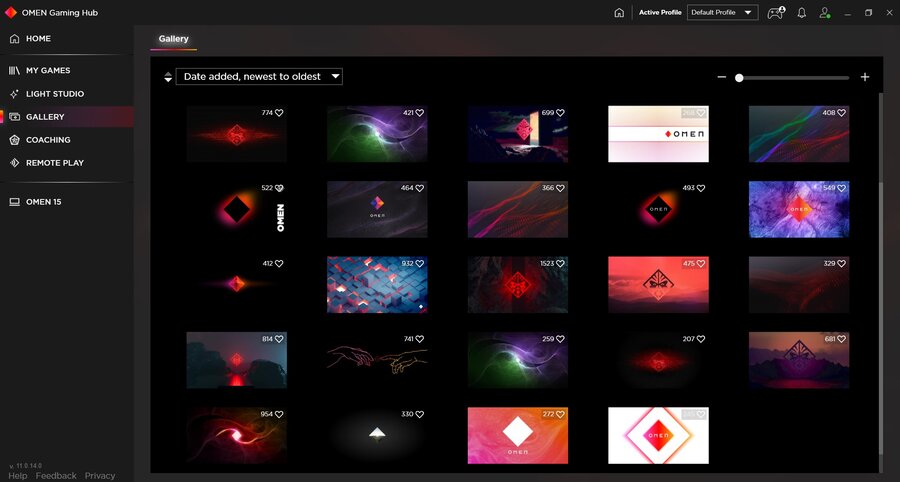900x482 pixels.
Task: Open the game controller icon in title bar
Action: [x=776, y=13]
